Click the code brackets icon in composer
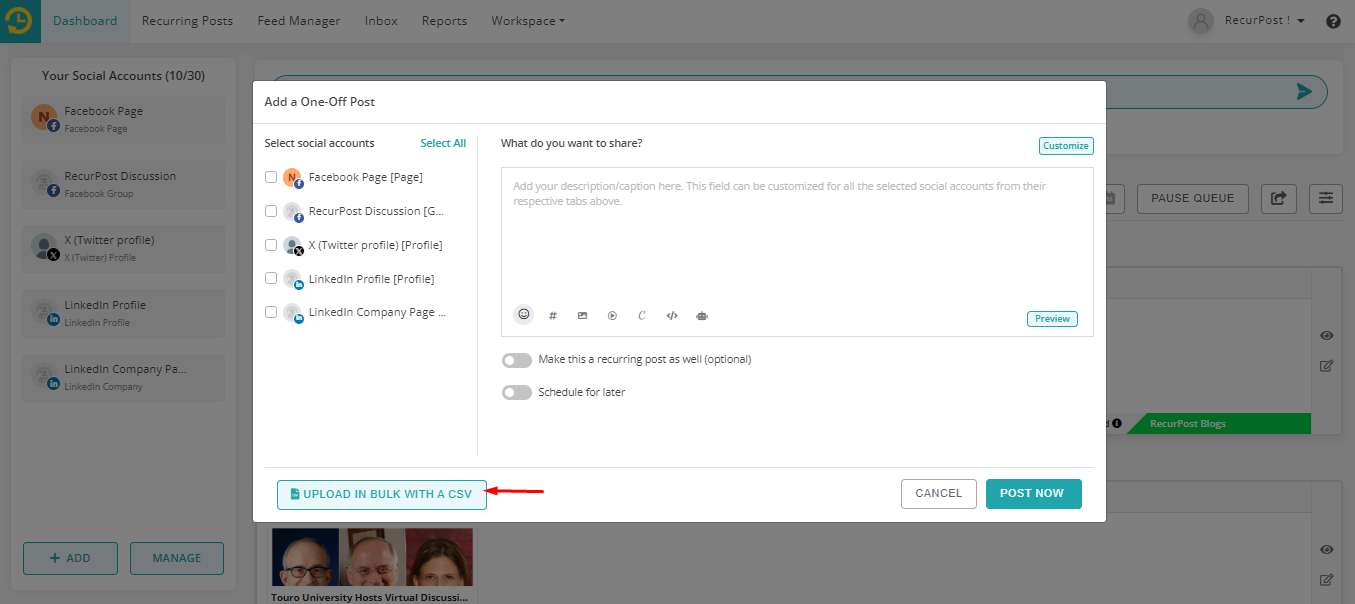1355x604 pixels. [x=672, y=316]
